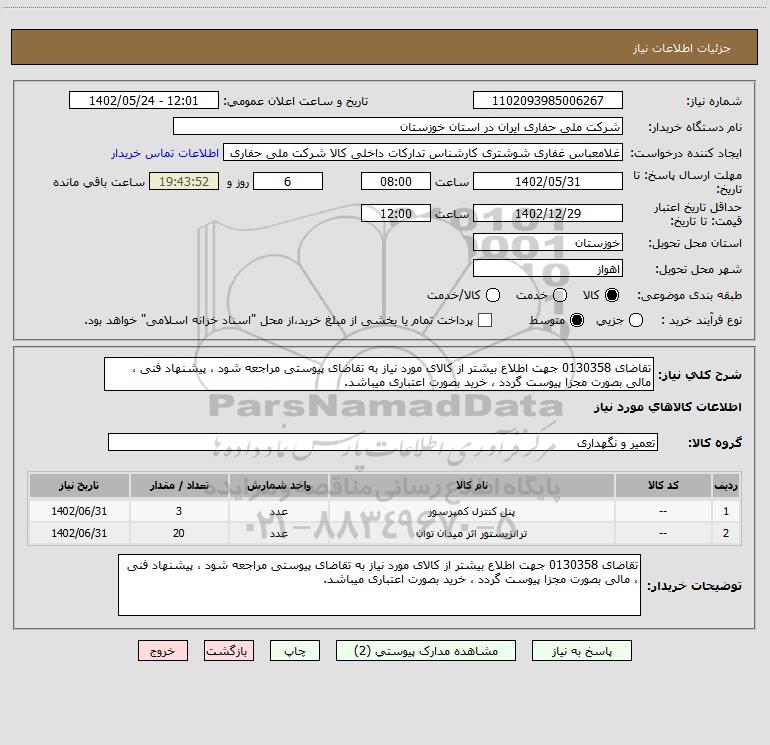Screen dimensions: 770x745
Task: Click تاریخ نیاز column header
Action: point(79,485)
